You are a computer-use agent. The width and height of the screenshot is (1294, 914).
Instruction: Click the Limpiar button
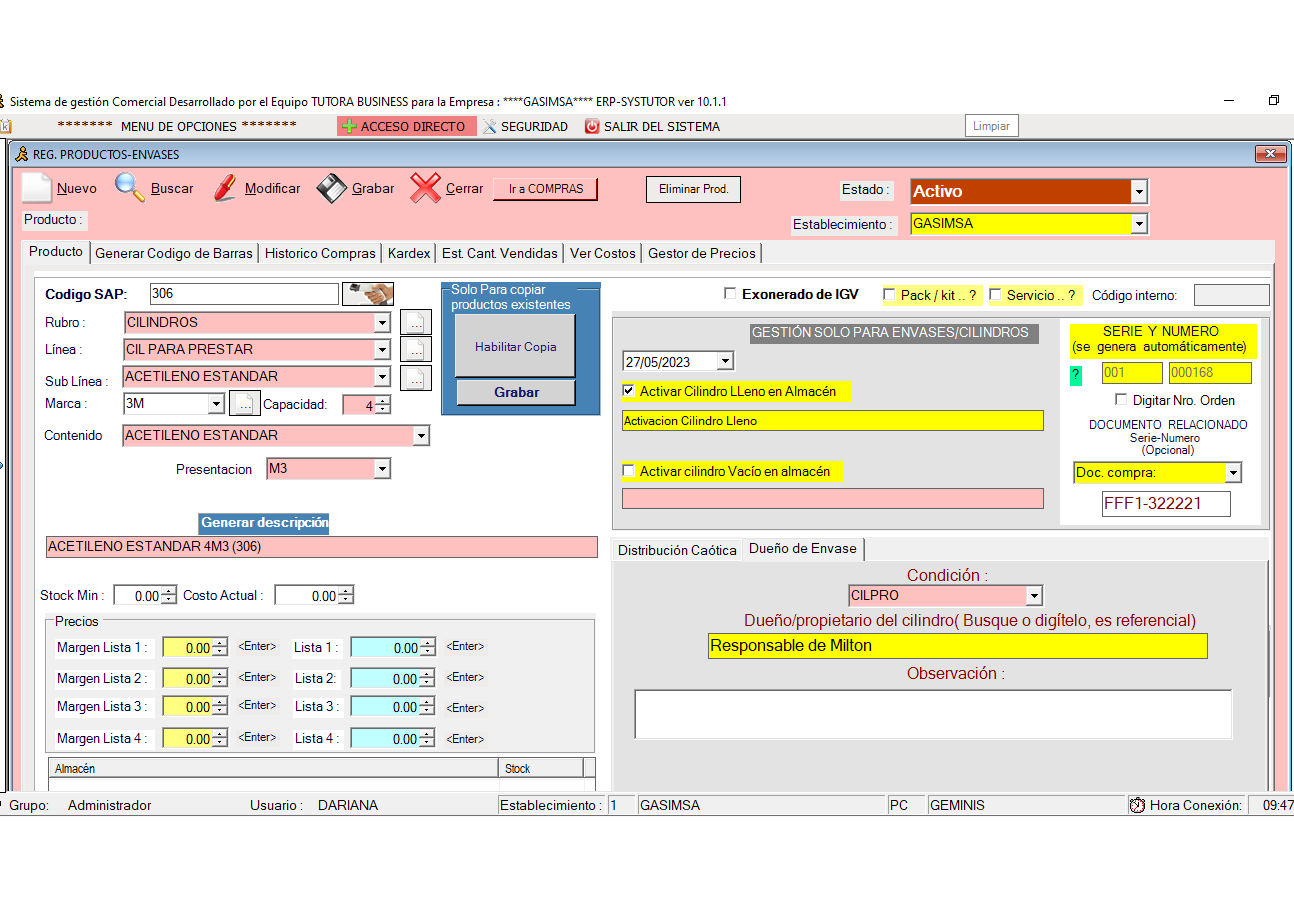click(991, 126)
